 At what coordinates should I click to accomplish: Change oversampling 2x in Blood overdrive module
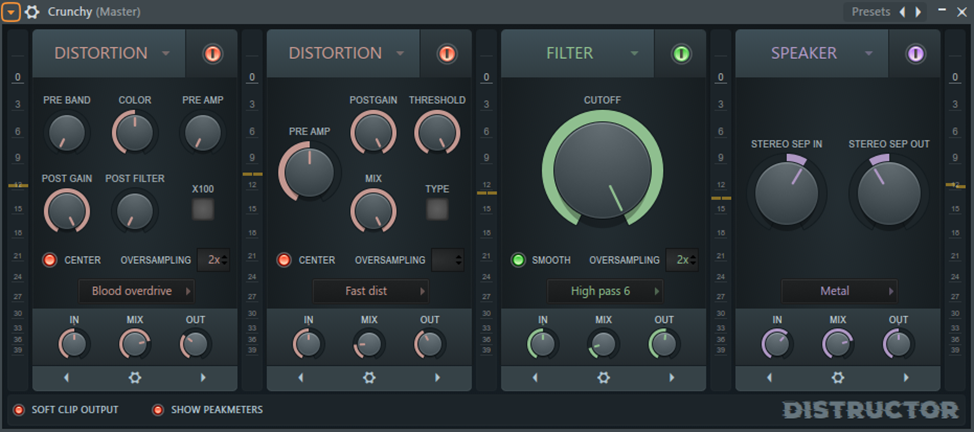(213, 260)
